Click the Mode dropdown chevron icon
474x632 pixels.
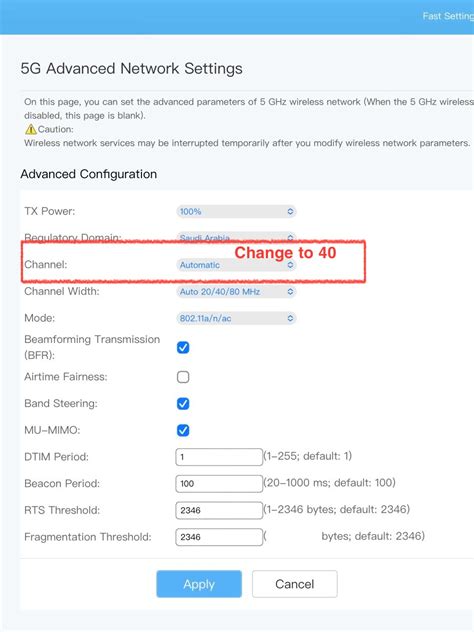(290, 318)
